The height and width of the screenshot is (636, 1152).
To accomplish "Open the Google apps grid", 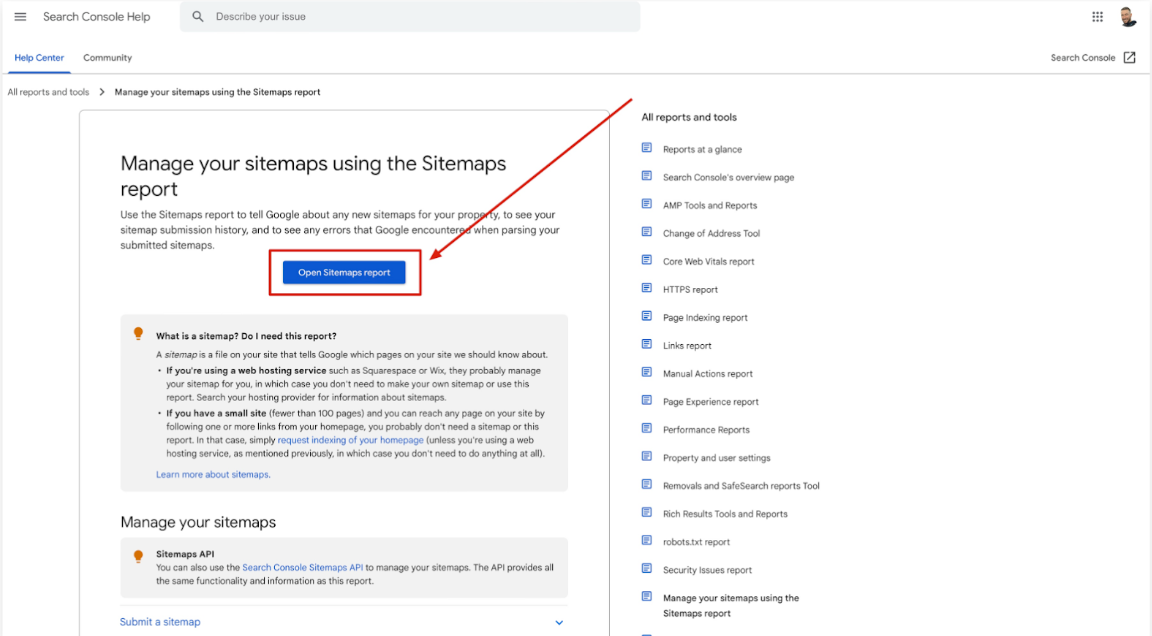I will pos(1097,17).
